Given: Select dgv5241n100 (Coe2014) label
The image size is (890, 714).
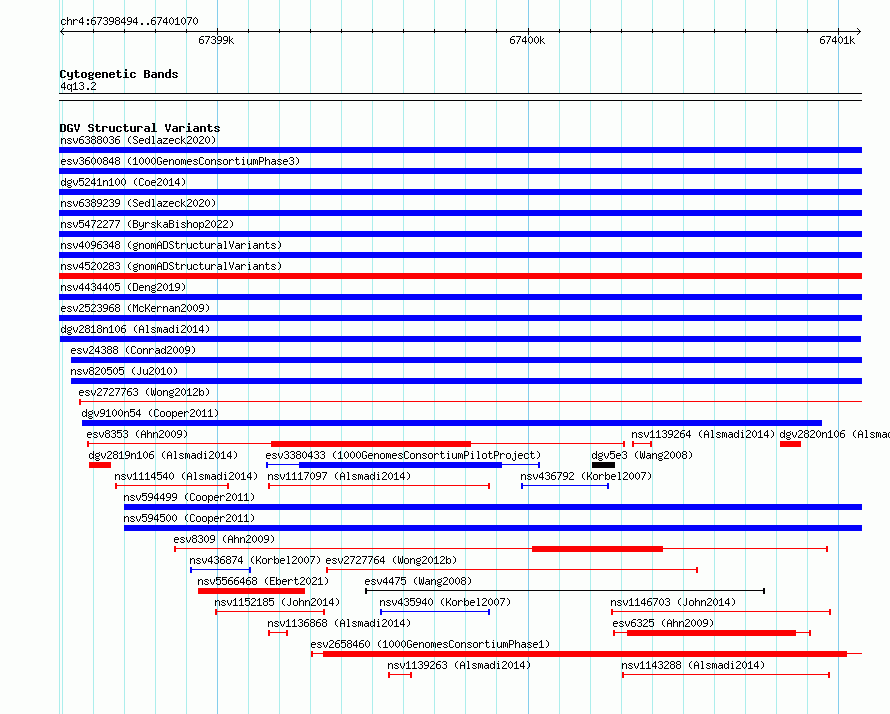Looking at the screenshot, I should coord(123,182).
